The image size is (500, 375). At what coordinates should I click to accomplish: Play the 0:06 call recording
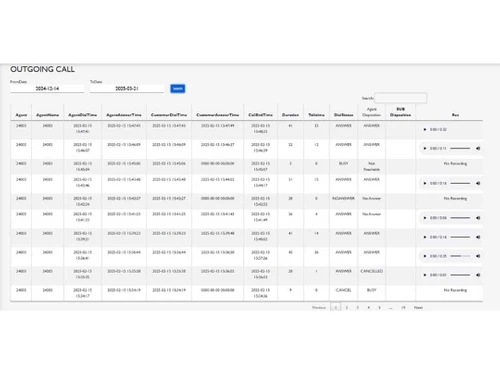425,218
